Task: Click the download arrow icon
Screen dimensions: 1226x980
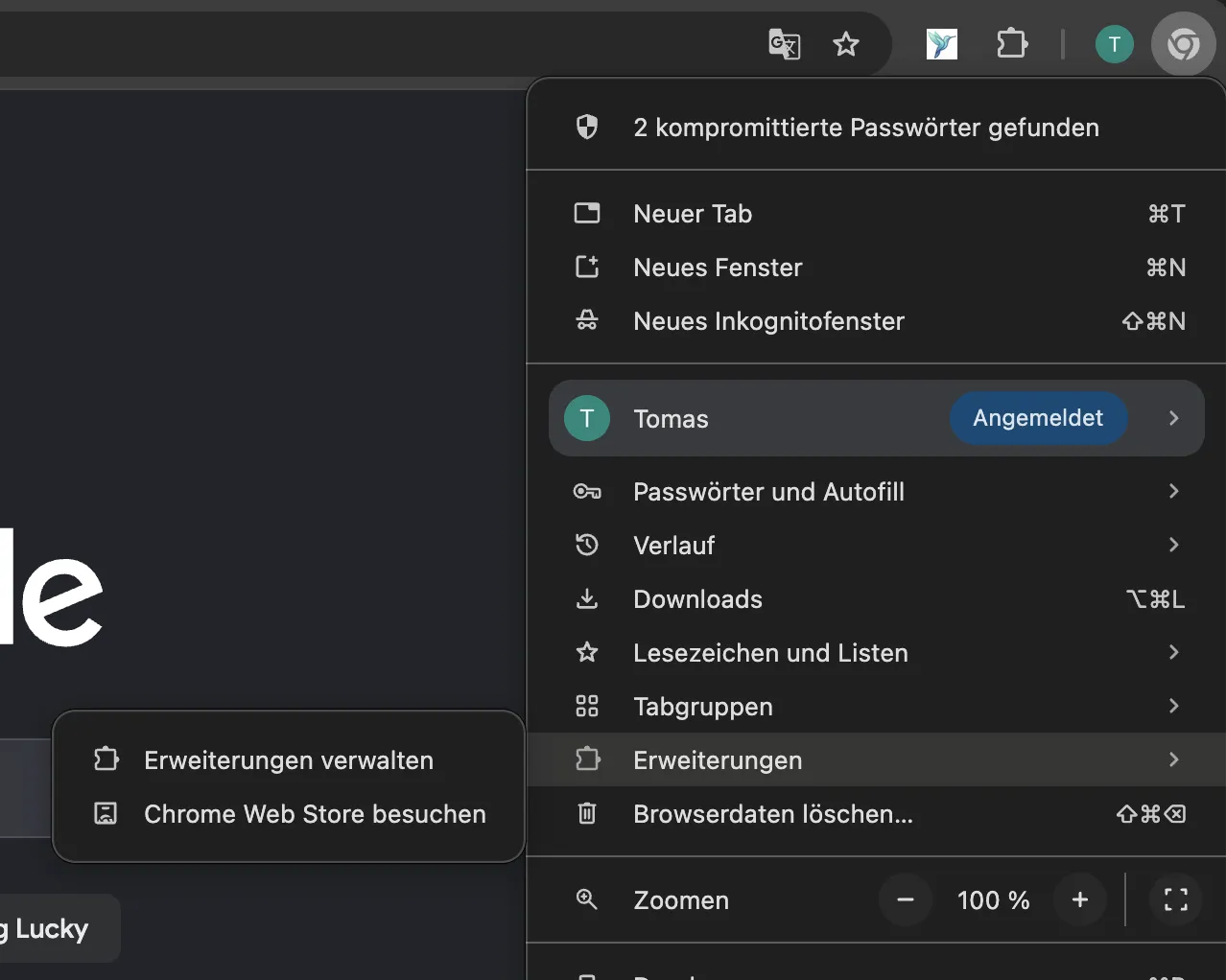Action: 587,598
